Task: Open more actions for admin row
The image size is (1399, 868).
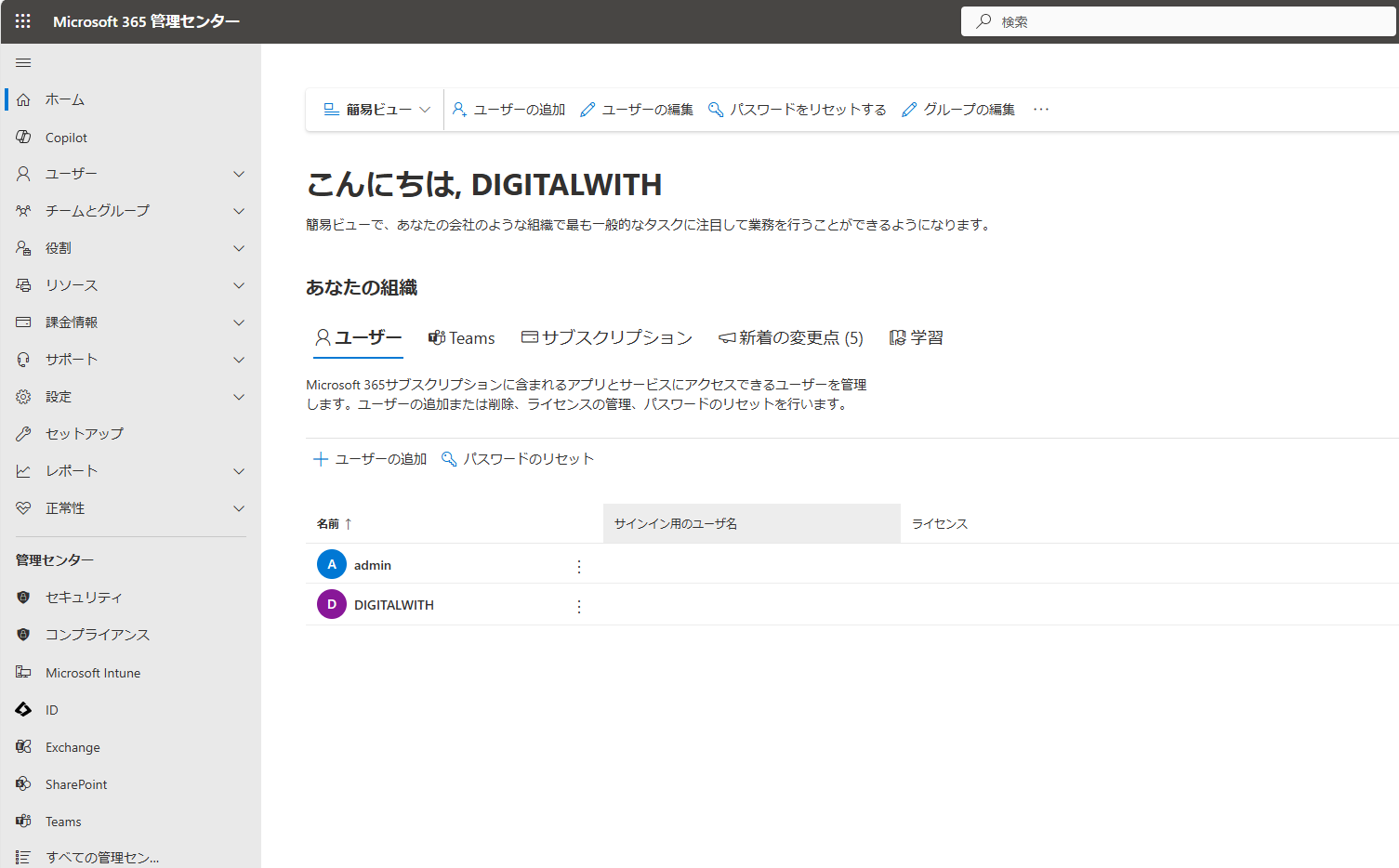Action: pyautogui.click(x=579, y=566)
